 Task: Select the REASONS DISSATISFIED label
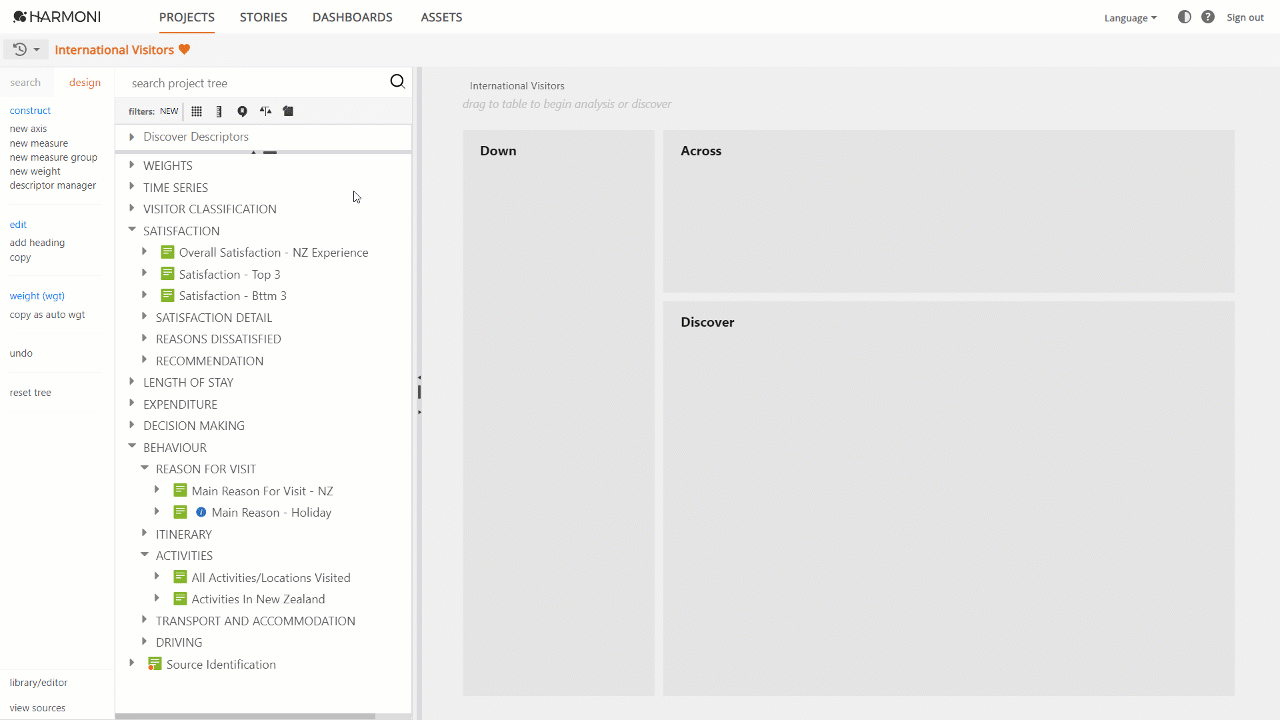218,339
